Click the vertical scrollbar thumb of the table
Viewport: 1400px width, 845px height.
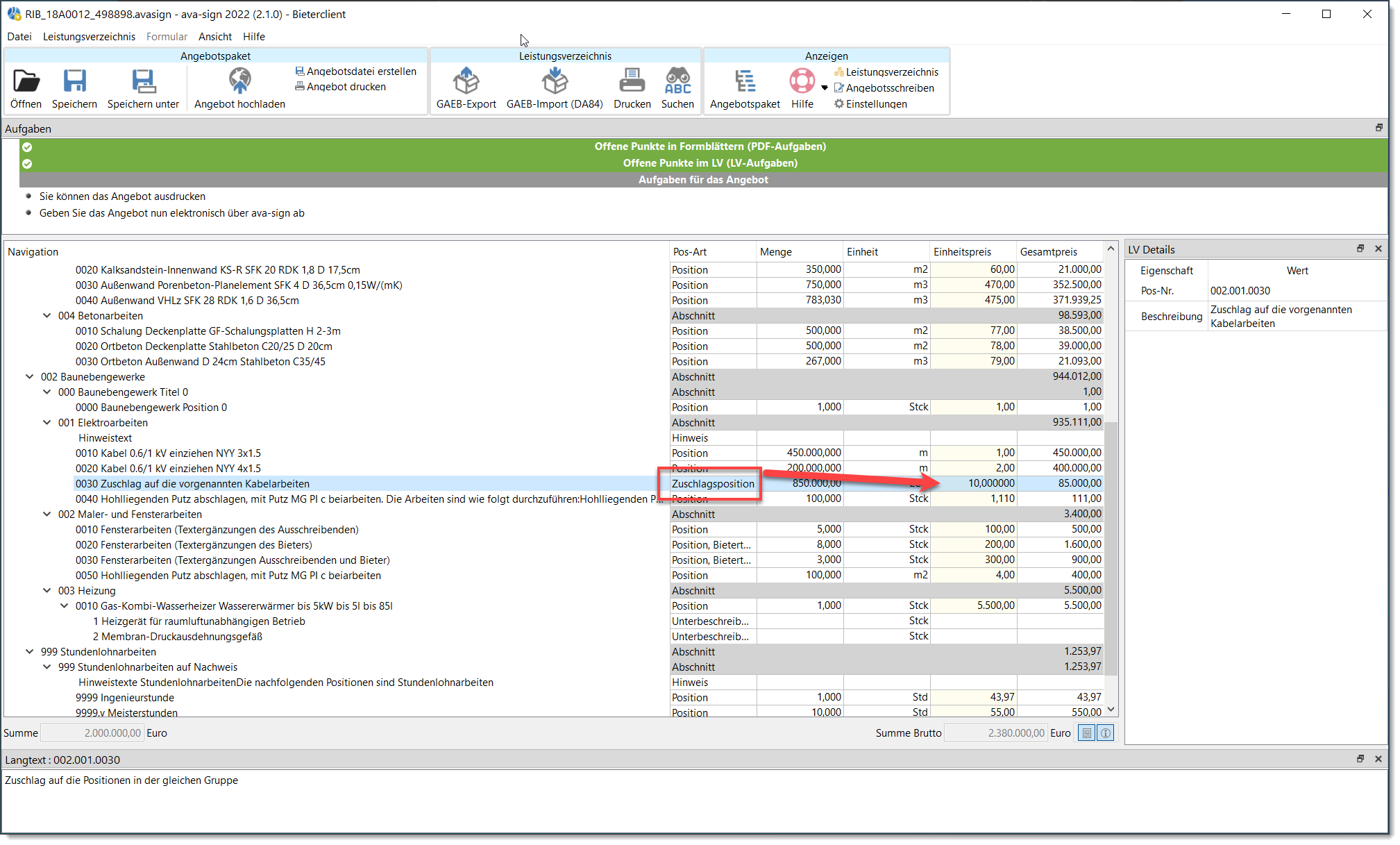pos(1111,549)
